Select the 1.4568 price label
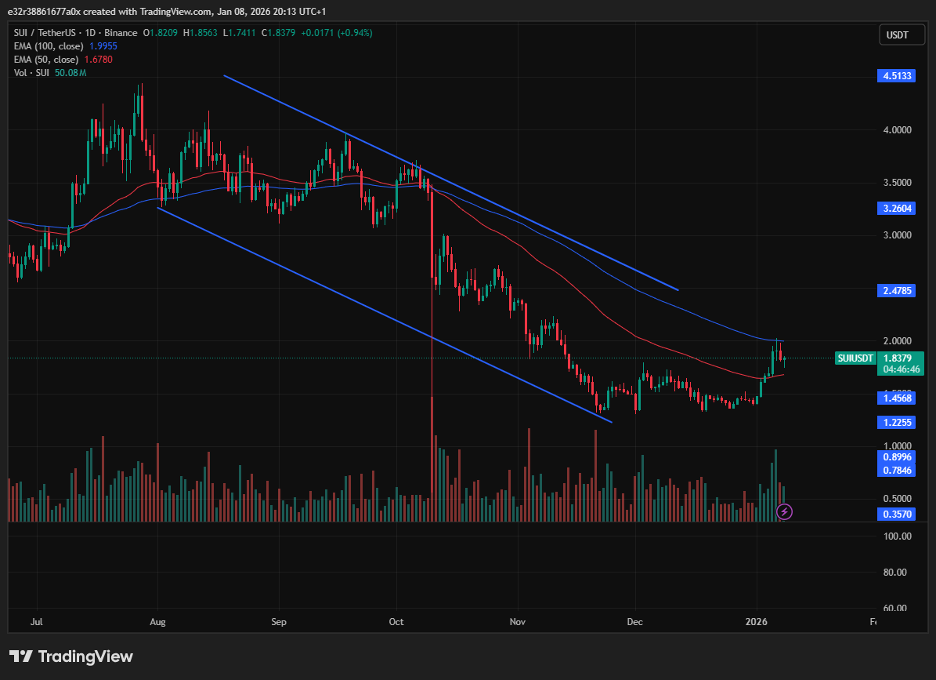 click(897, 398)
